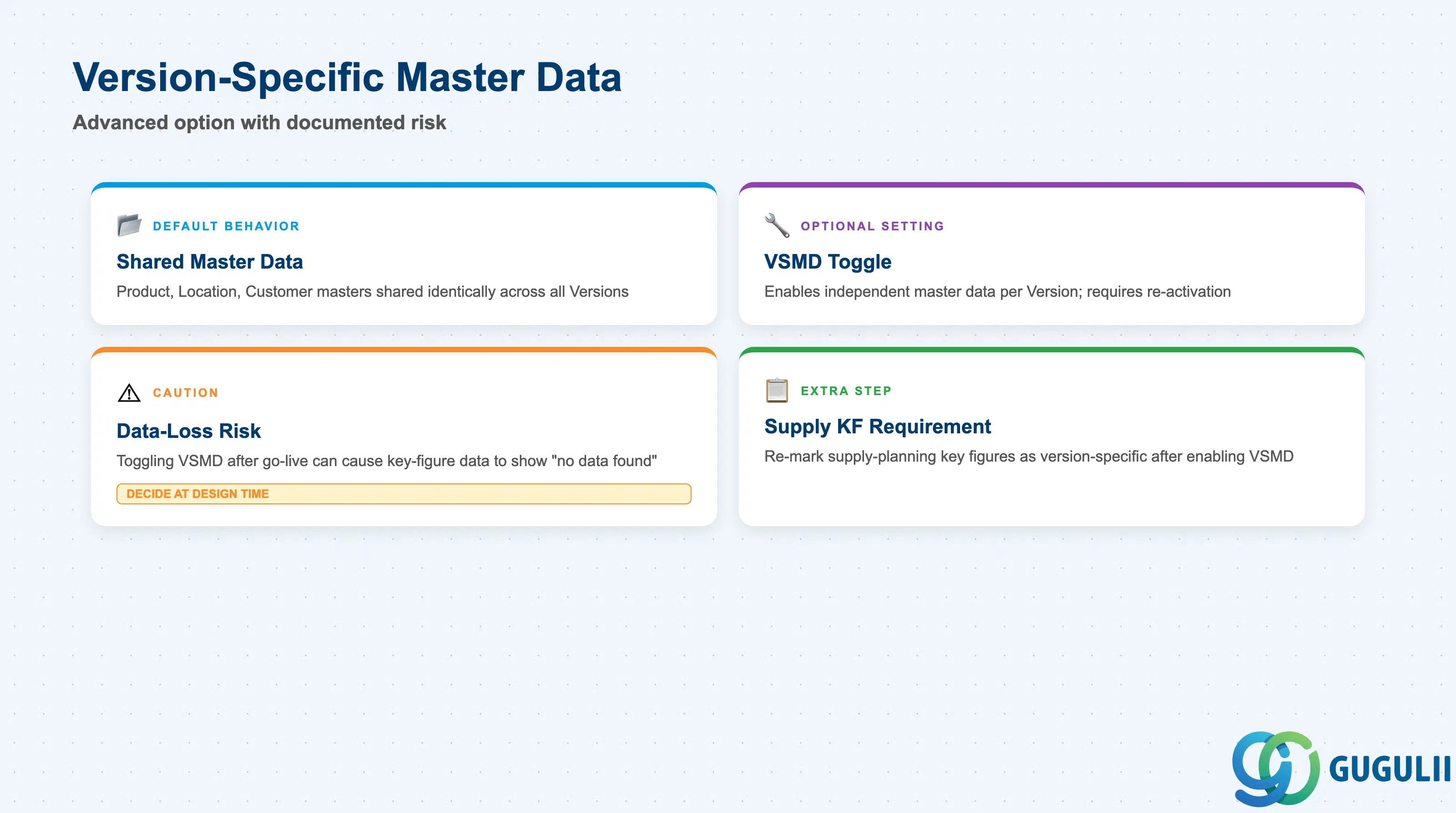This screenshot has height=813, width=1456.
Task: Click the clipboard icon beside Extra Step
Action: click(x=777, y=390)
